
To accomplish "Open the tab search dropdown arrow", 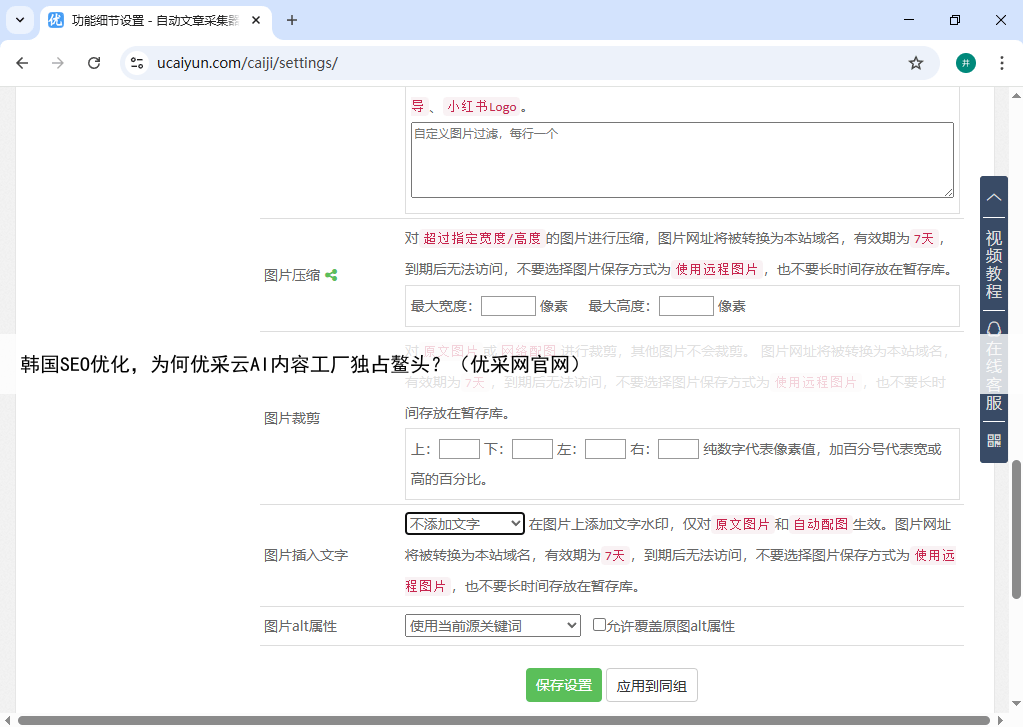I will tap(19, 20).
